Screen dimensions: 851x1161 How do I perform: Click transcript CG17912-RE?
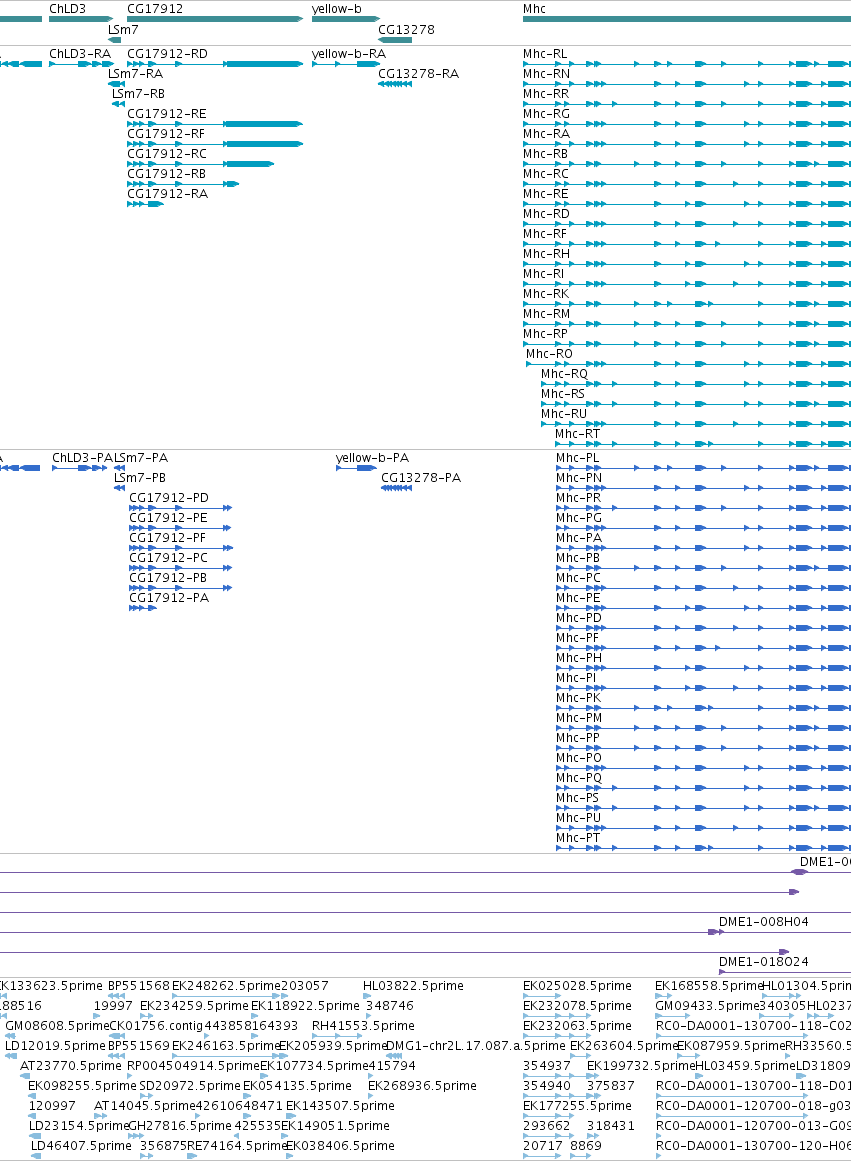(167, 114)
